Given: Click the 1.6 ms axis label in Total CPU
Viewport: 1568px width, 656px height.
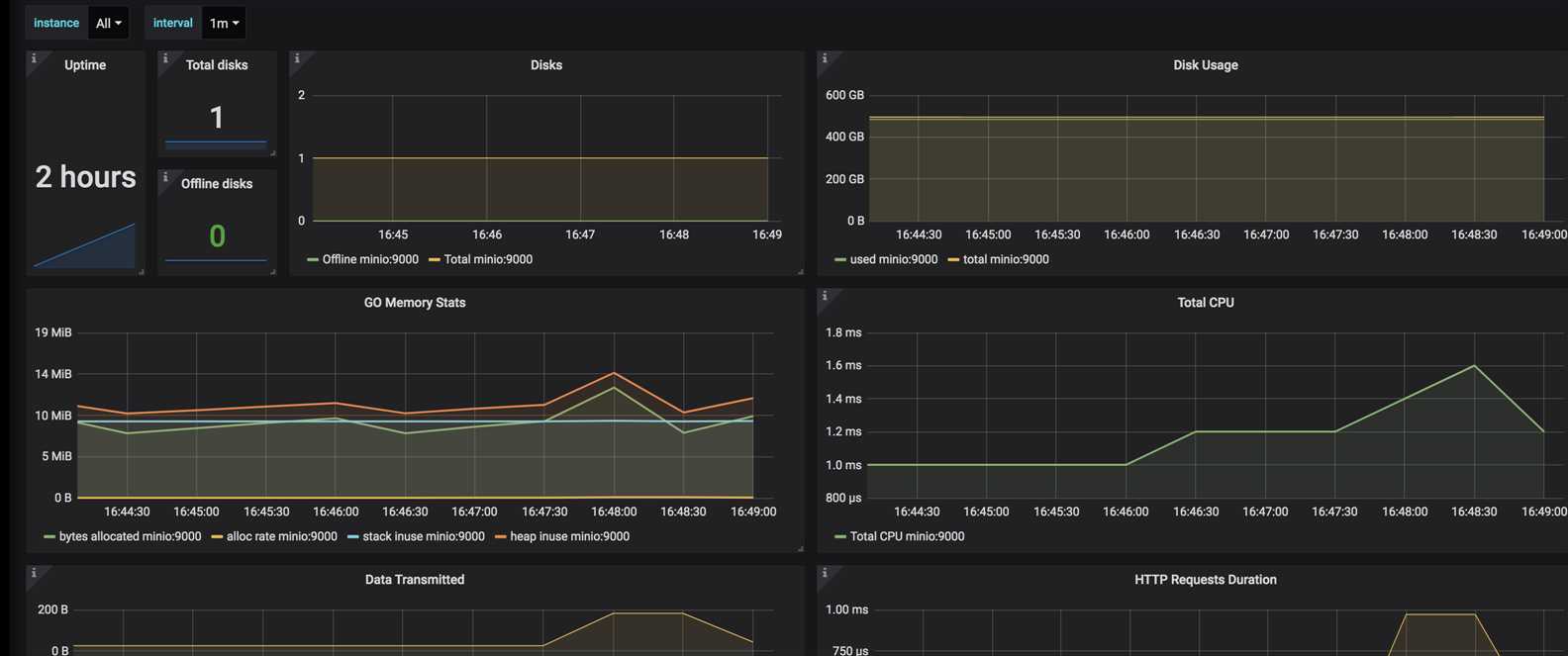Looking at the screenshot, I should 843,365.
